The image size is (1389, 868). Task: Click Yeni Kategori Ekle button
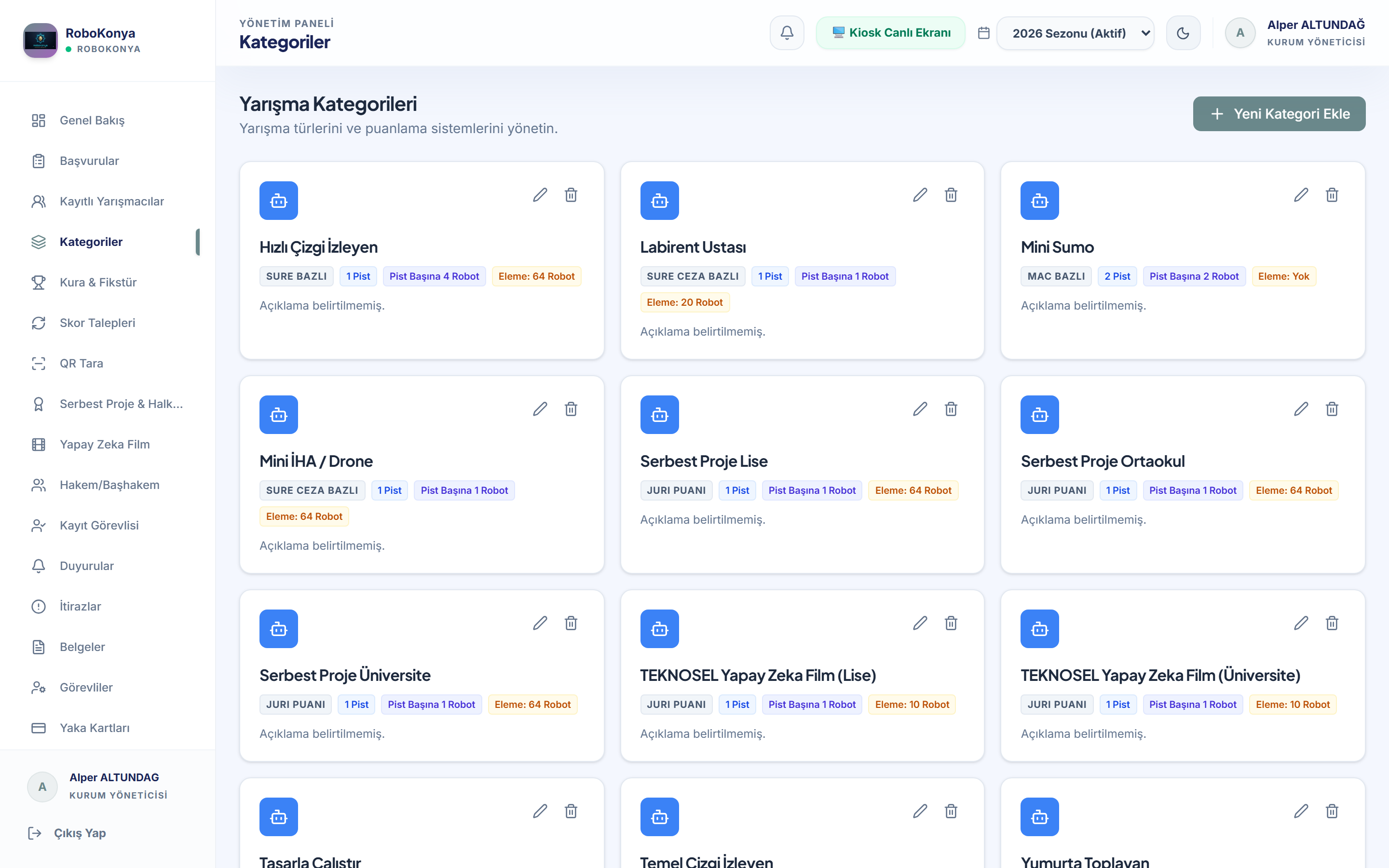(1279, 114)
